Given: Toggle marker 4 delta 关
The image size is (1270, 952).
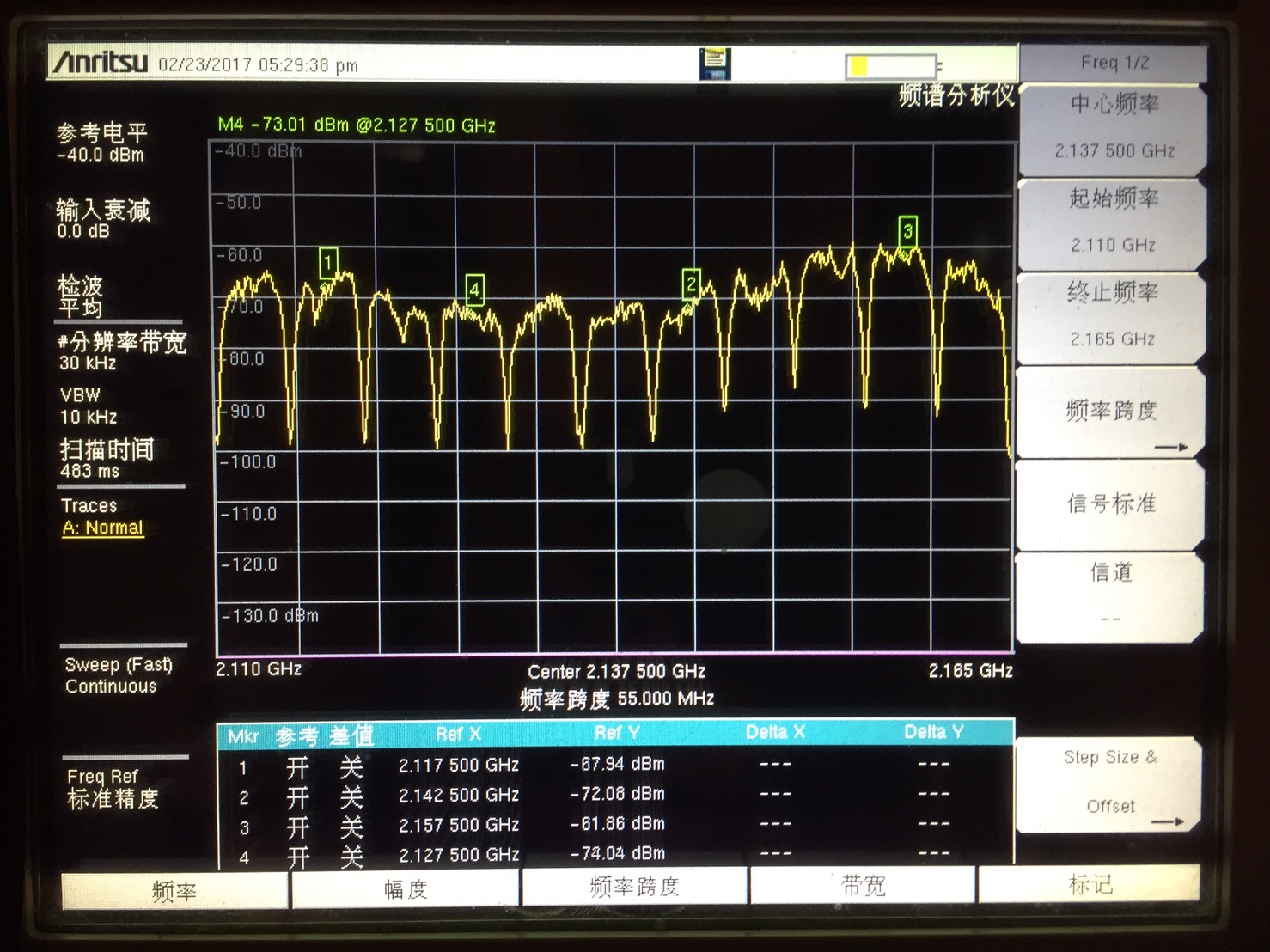Looking at the screenshot, I should (x=351, y=857).
